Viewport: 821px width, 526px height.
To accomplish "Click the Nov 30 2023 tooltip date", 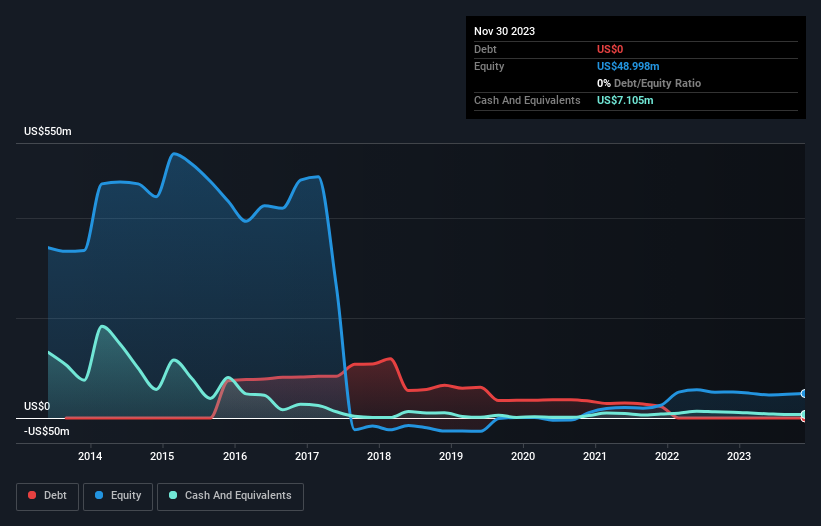I will [x=504, y=31].
